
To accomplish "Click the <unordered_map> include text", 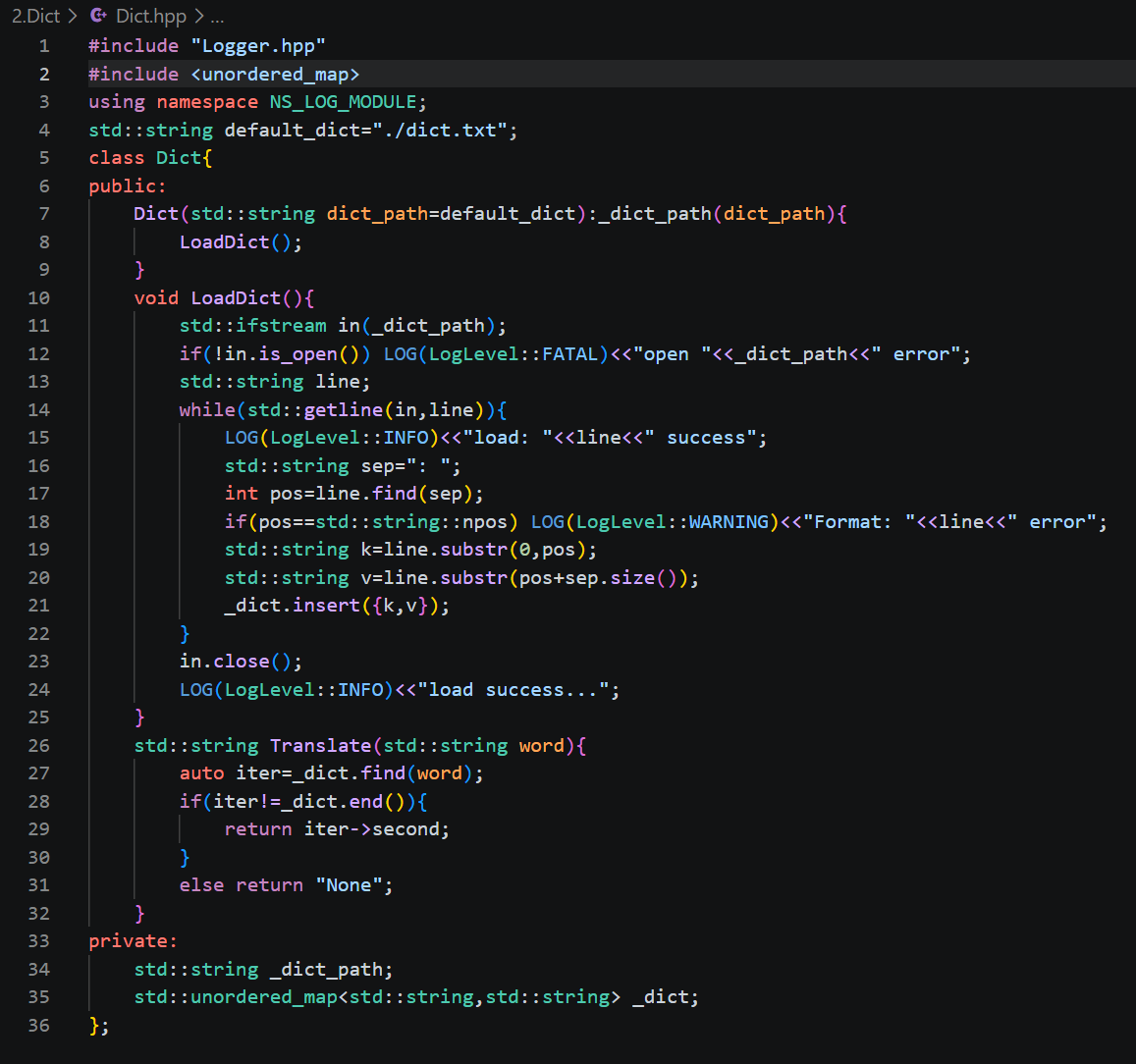I will [x=275, y=75].
